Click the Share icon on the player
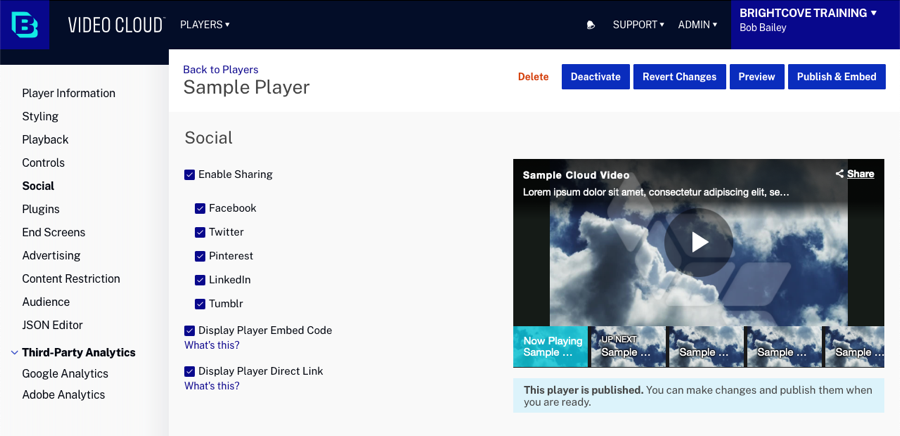The image size is (900, 436). [x=840, y=174]
